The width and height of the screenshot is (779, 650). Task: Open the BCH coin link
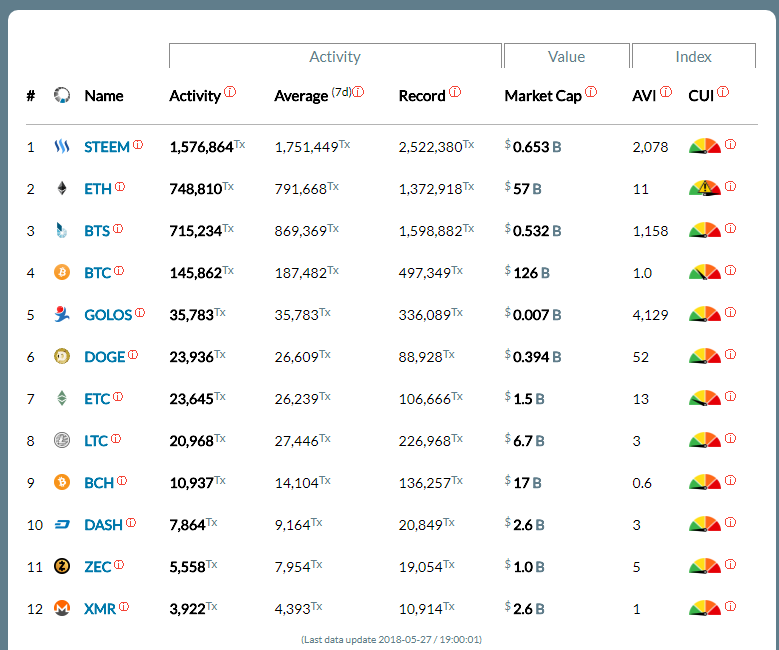[99, 483]
